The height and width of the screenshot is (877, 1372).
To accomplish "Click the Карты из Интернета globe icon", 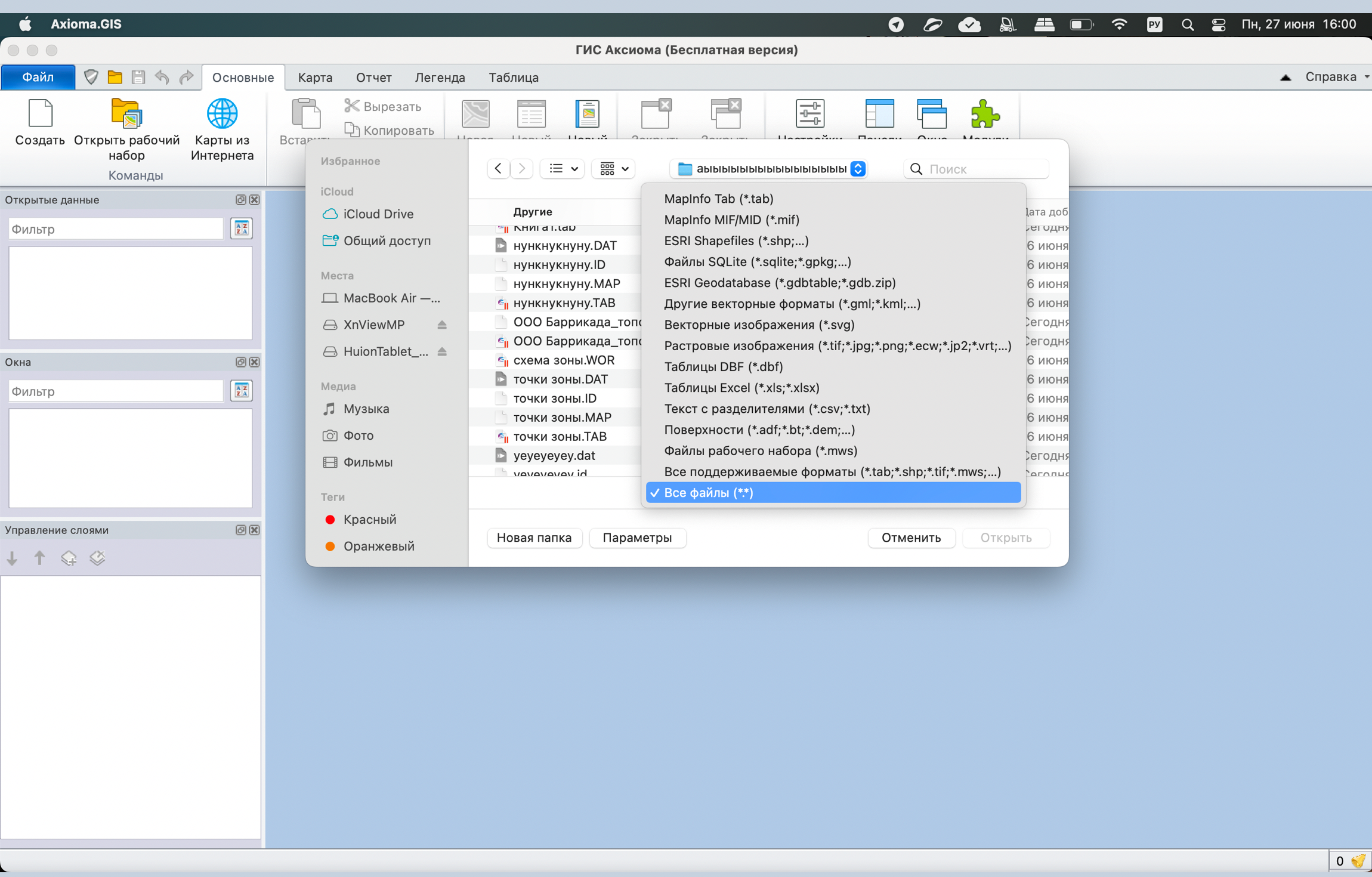I will point(222,114).
